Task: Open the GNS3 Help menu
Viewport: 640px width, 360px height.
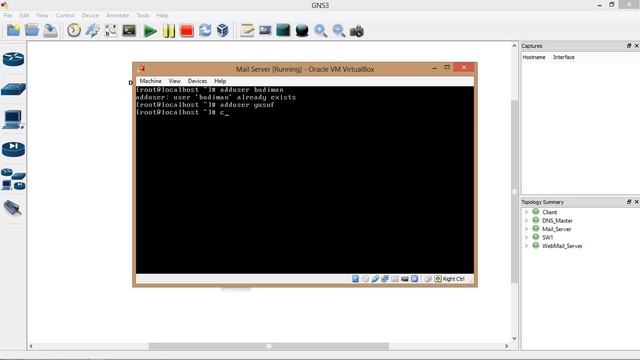Action: click(162, 15)
